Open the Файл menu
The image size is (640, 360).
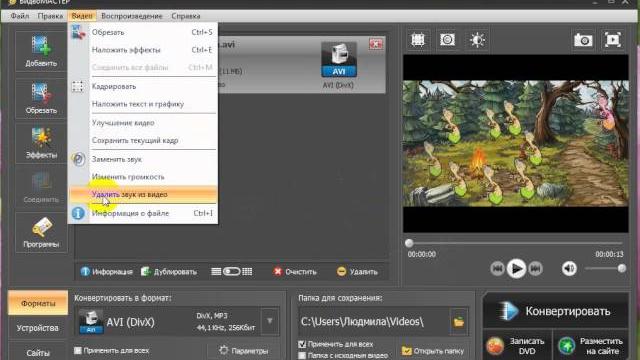[20, 16]
